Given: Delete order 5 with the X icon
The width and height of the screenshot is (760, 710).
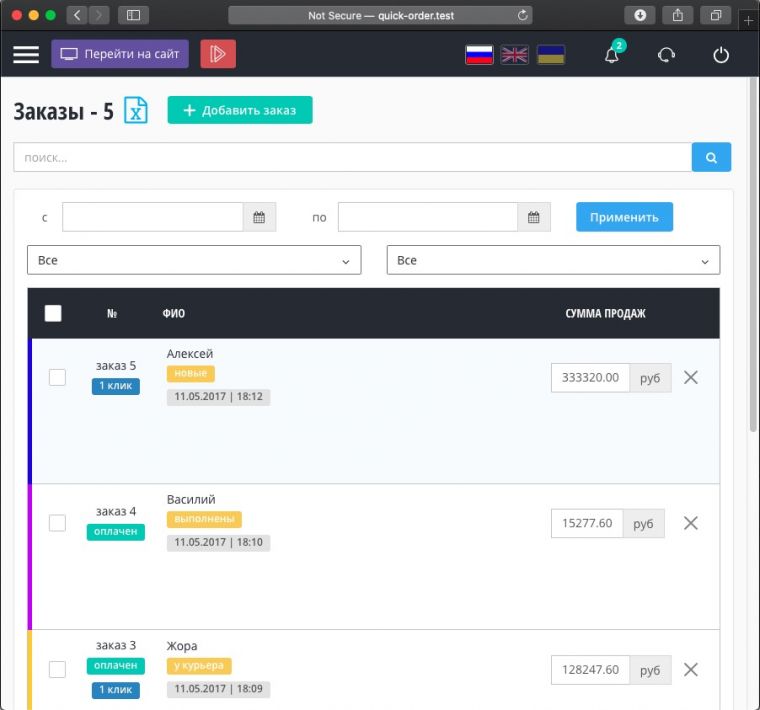Looking at the screenshot, I should (x=690, y=377).
